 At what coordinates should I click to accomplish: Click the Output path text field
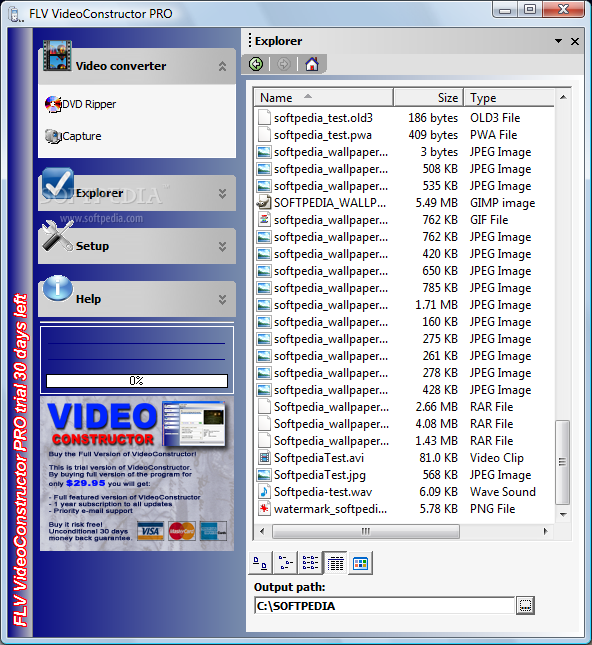tap(384, 606)
